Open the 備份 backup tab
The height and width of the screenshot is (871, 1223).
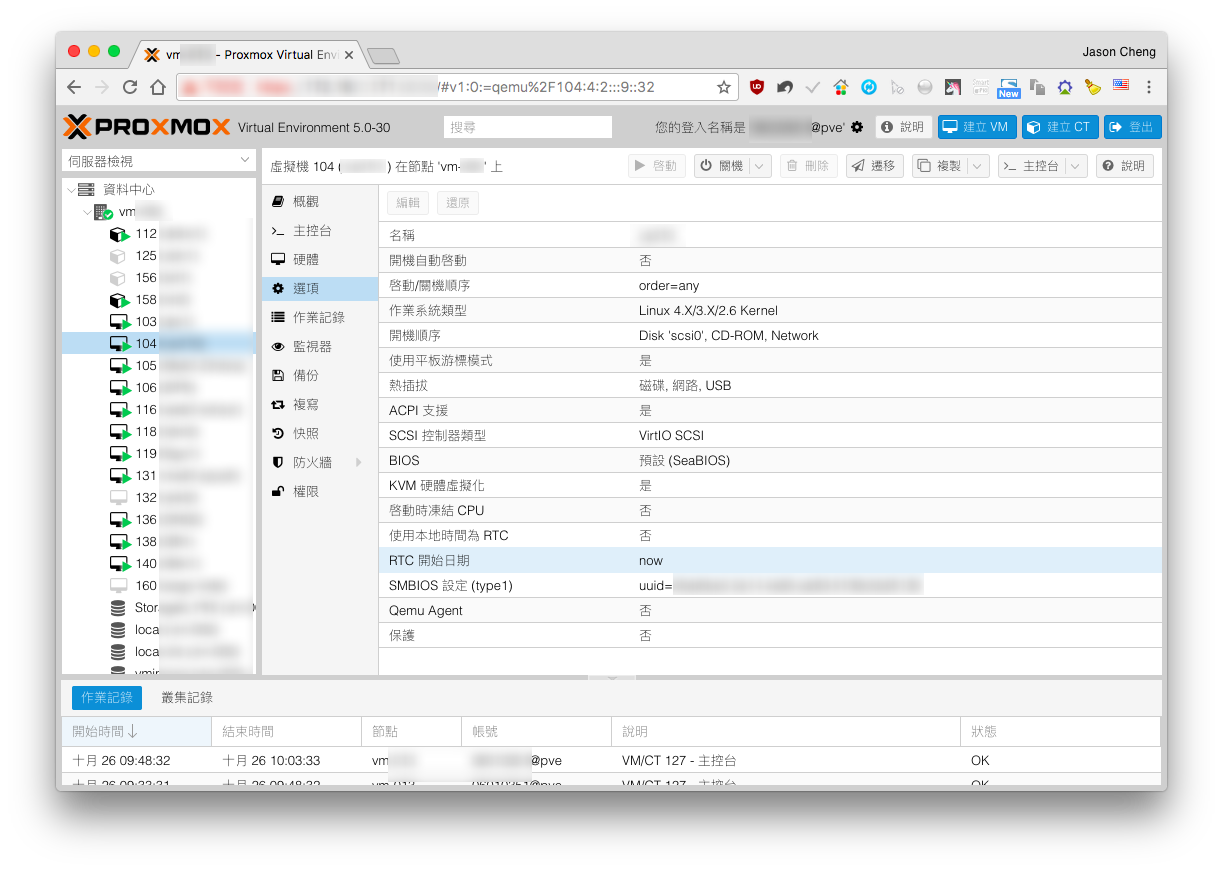point(320,375)
